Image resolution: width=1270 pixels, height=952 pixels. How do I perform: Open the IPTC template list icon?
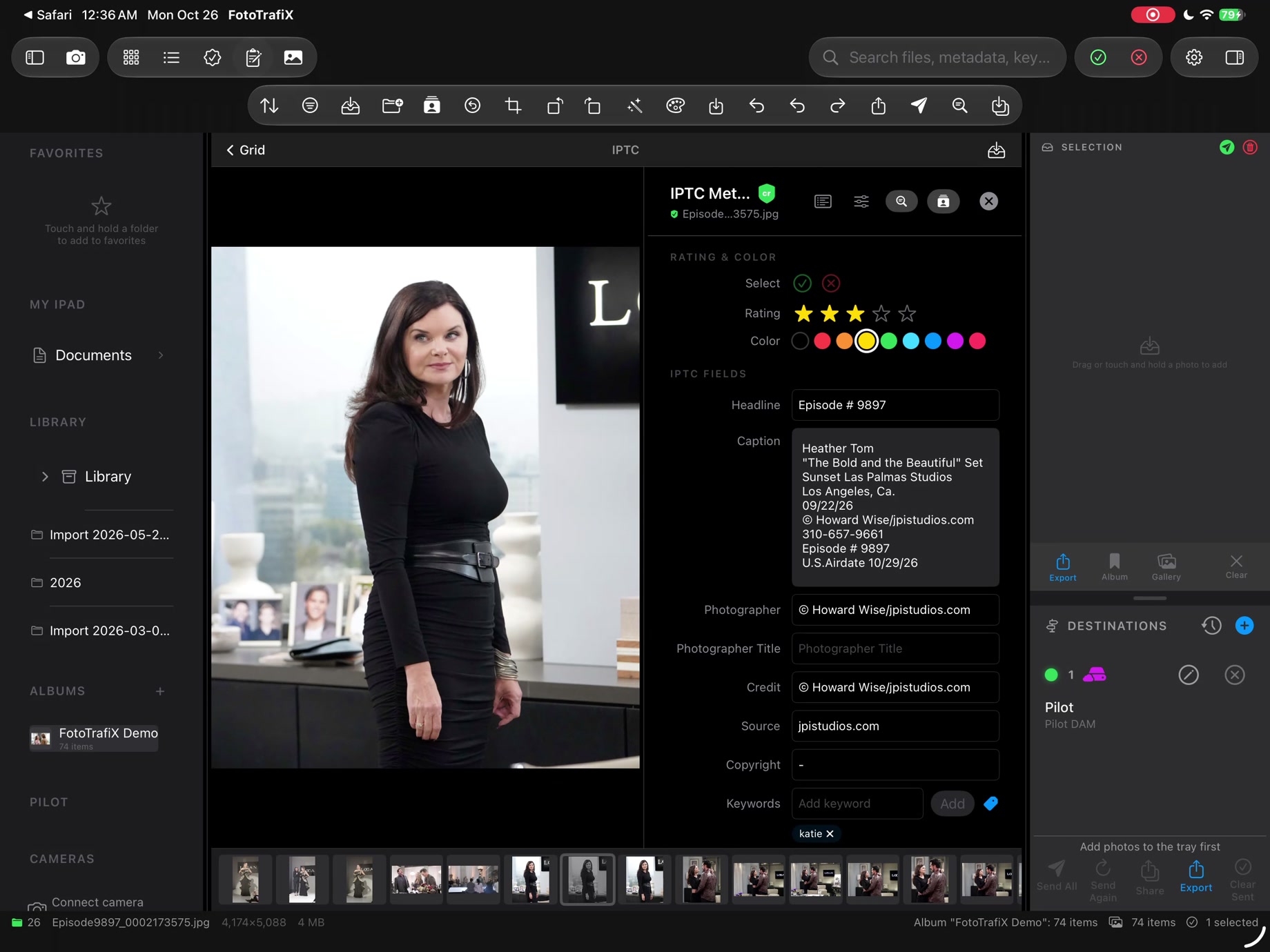pos(823,201)
